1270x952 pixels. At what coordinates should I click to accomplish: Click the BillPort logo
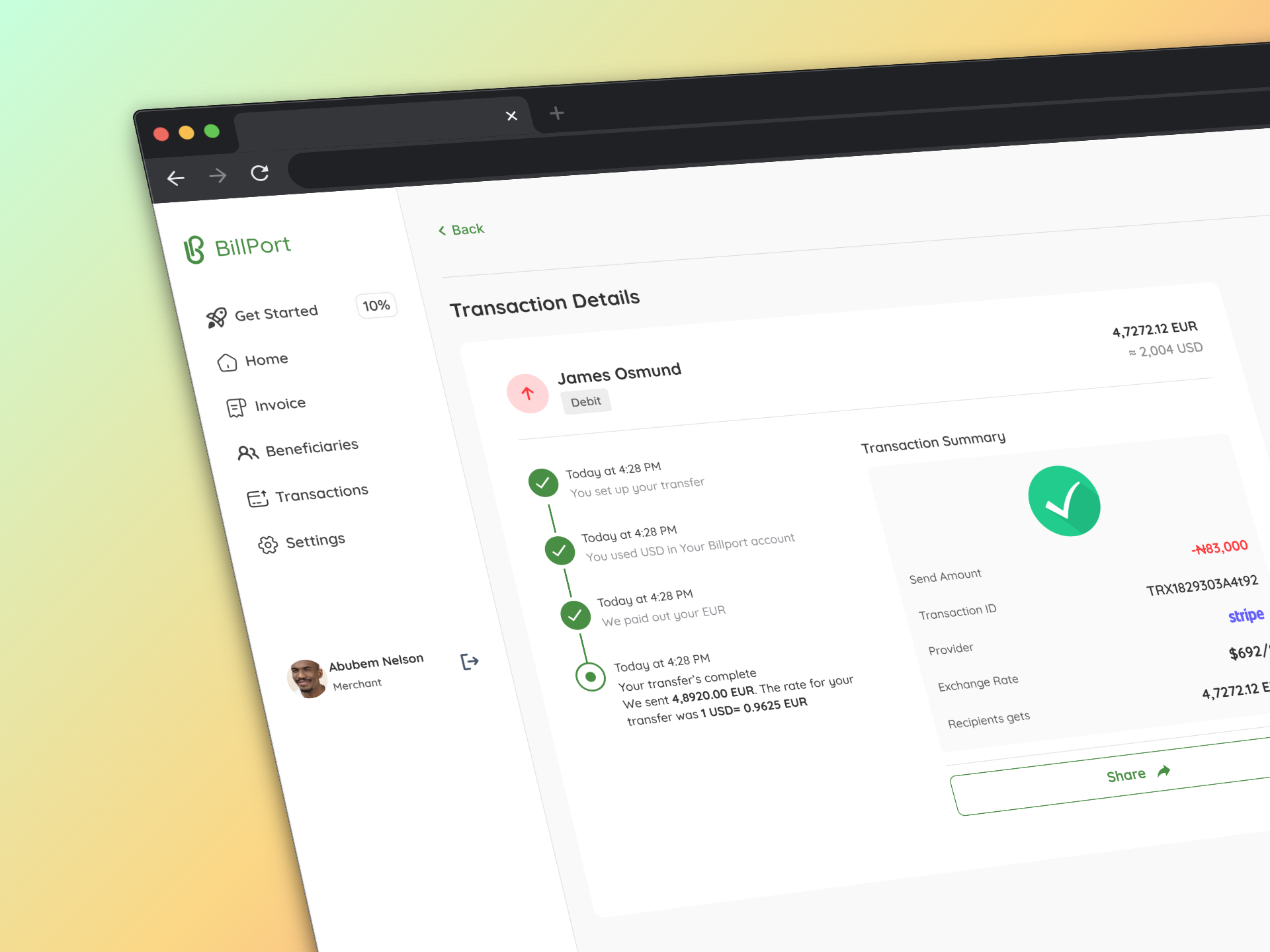(237, 249)
